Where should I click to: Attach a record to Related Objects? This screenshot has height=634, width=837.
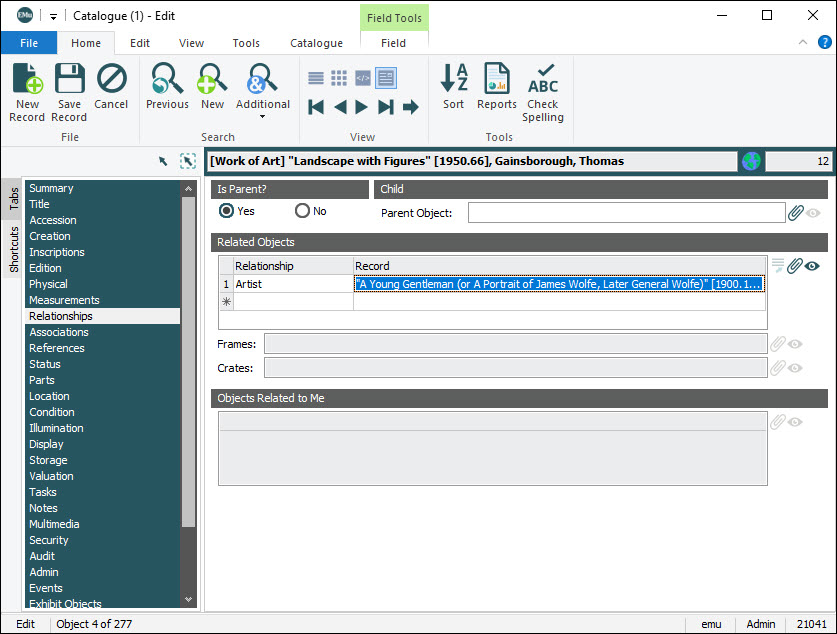tap(795, 266)
